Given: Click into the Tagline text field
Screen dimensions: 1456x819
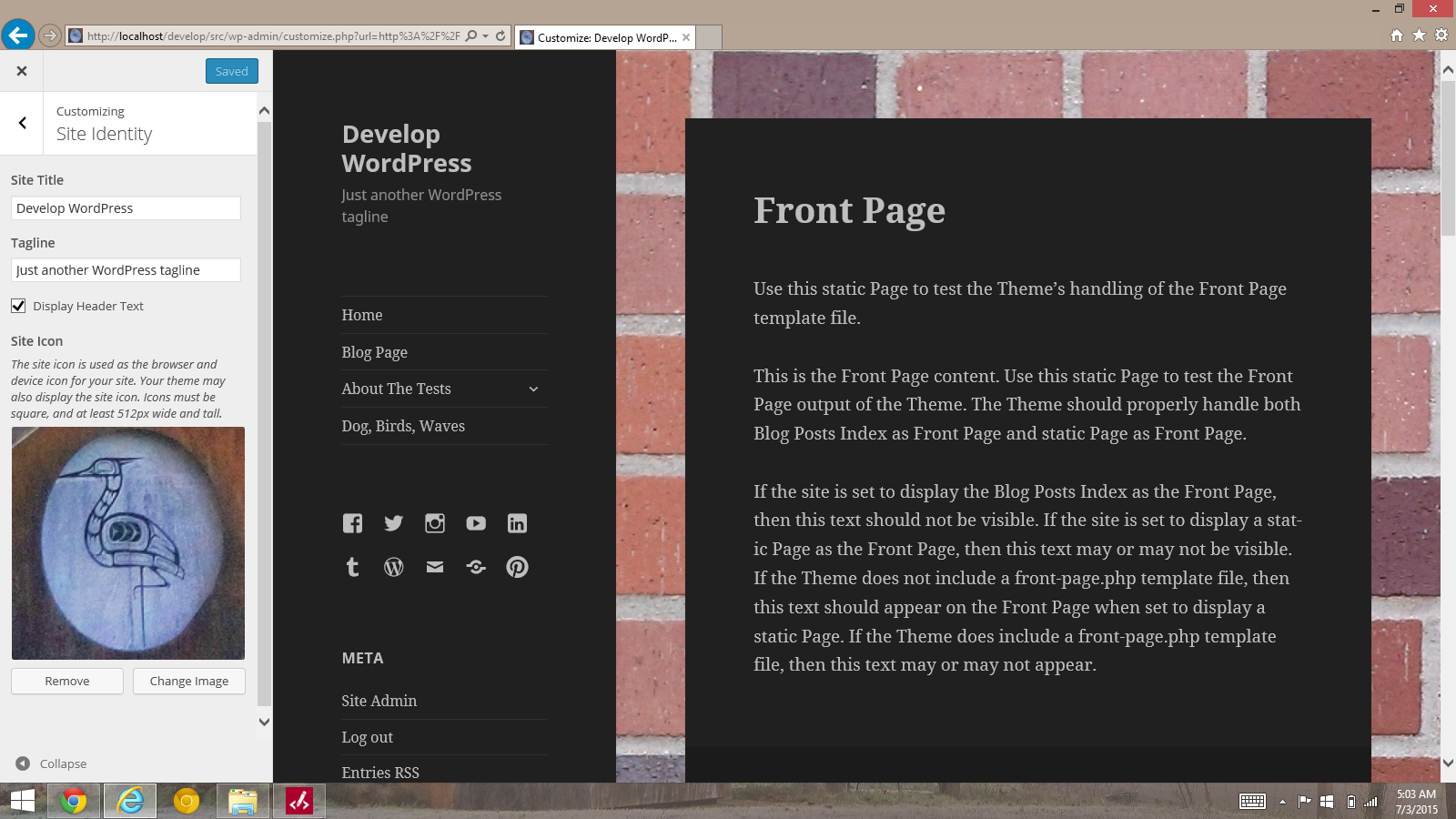Looking at the screenshot, I should point(126,270).
